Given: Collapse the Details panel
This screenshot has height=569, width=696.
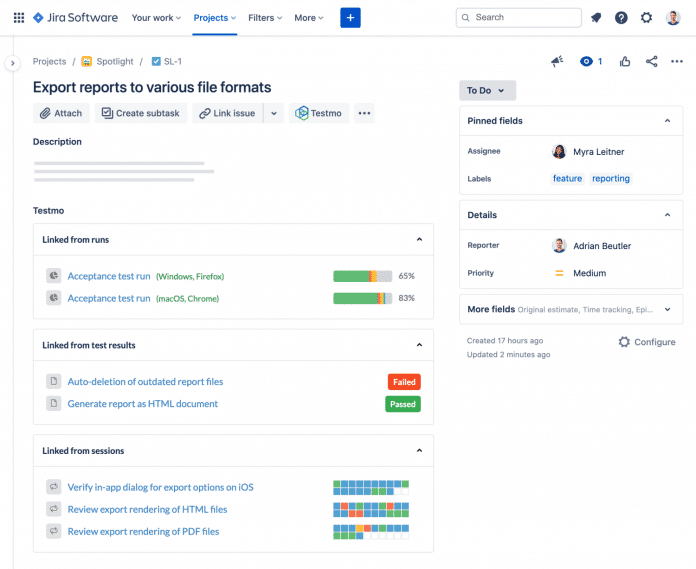Looking at the screenshot, I should pos(667,215).
